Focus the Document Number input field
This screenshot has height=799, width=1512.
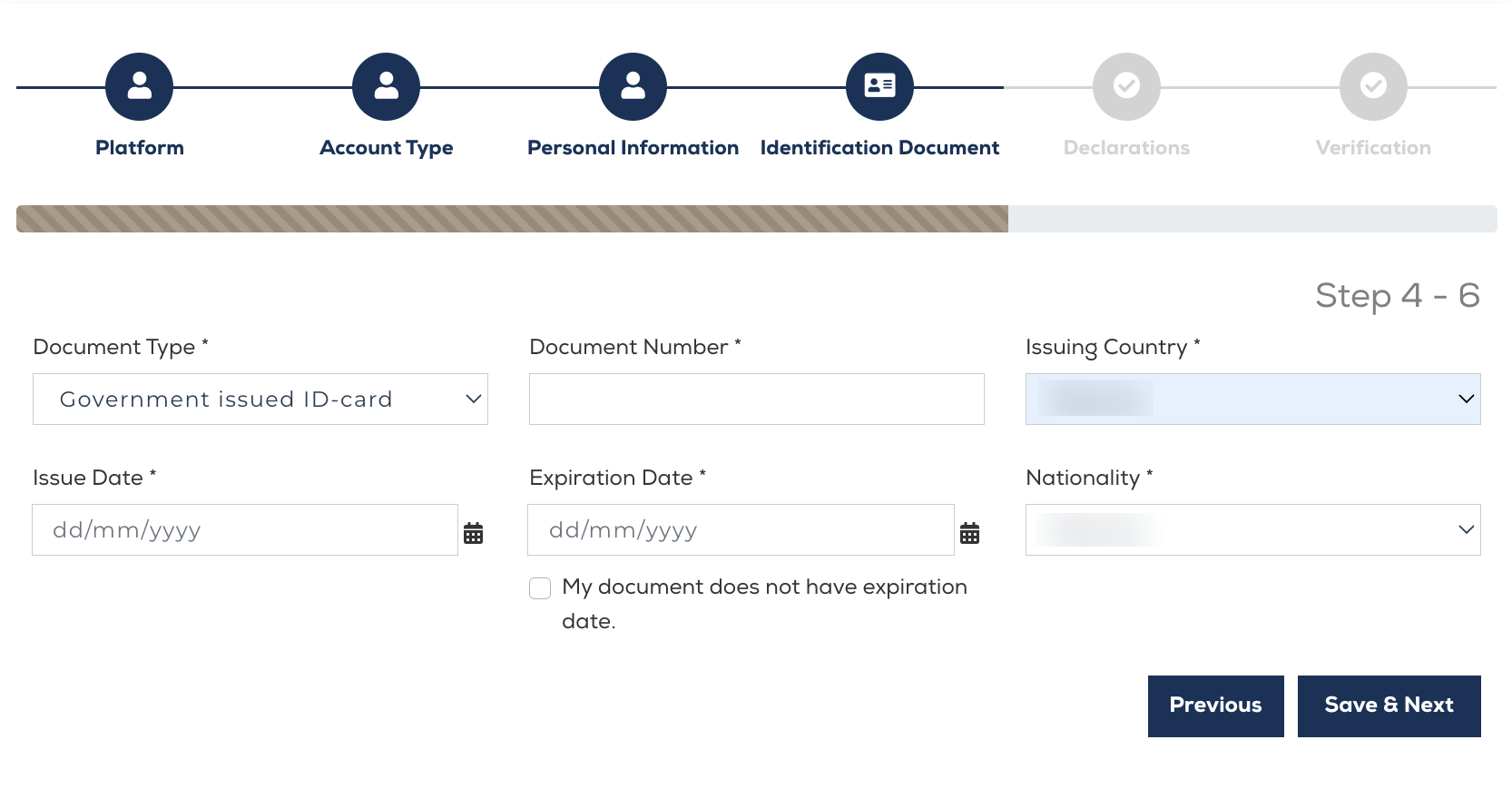756,399
